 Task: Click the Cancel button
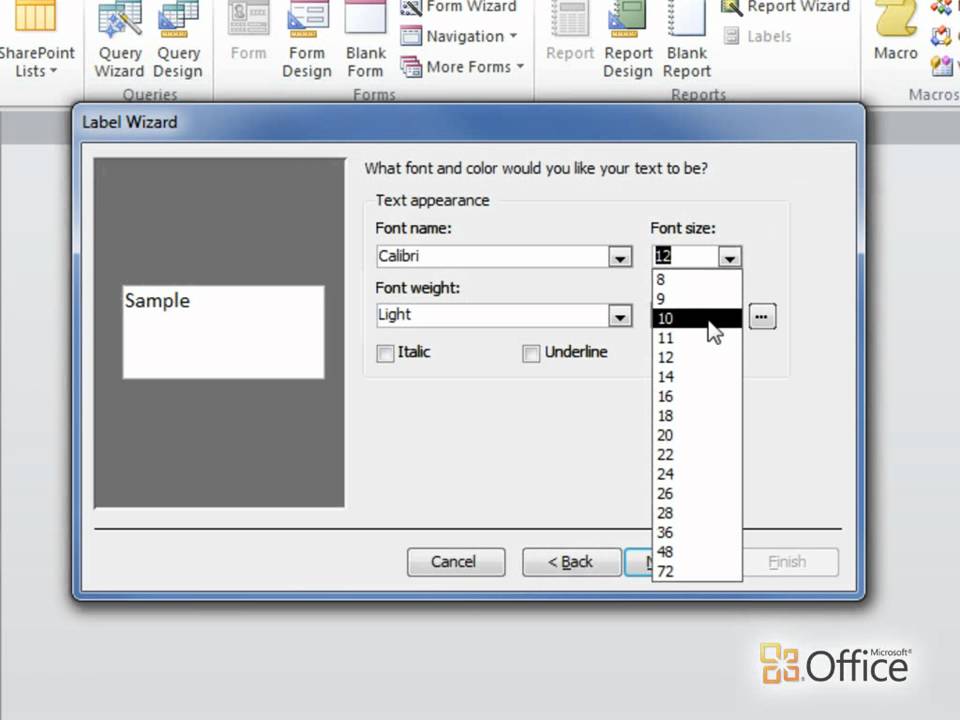456,562
